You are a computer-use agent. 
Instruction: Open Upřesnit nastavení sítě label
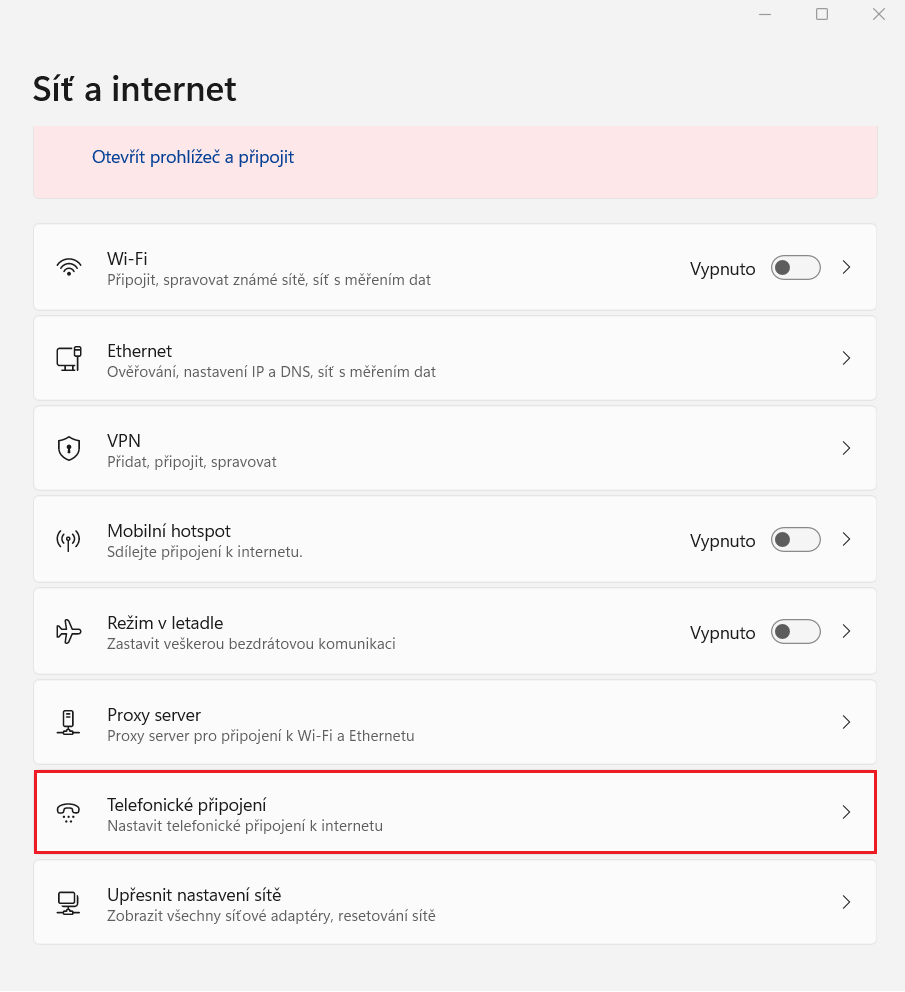click(194, 895)
